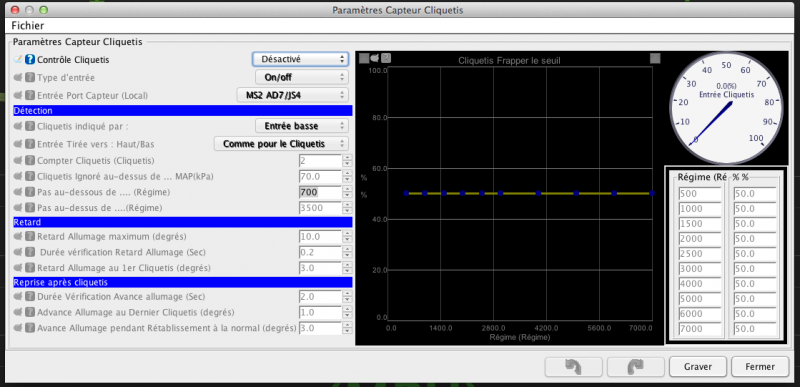Open help for Cliquetis indiqué par

(30, 126)
